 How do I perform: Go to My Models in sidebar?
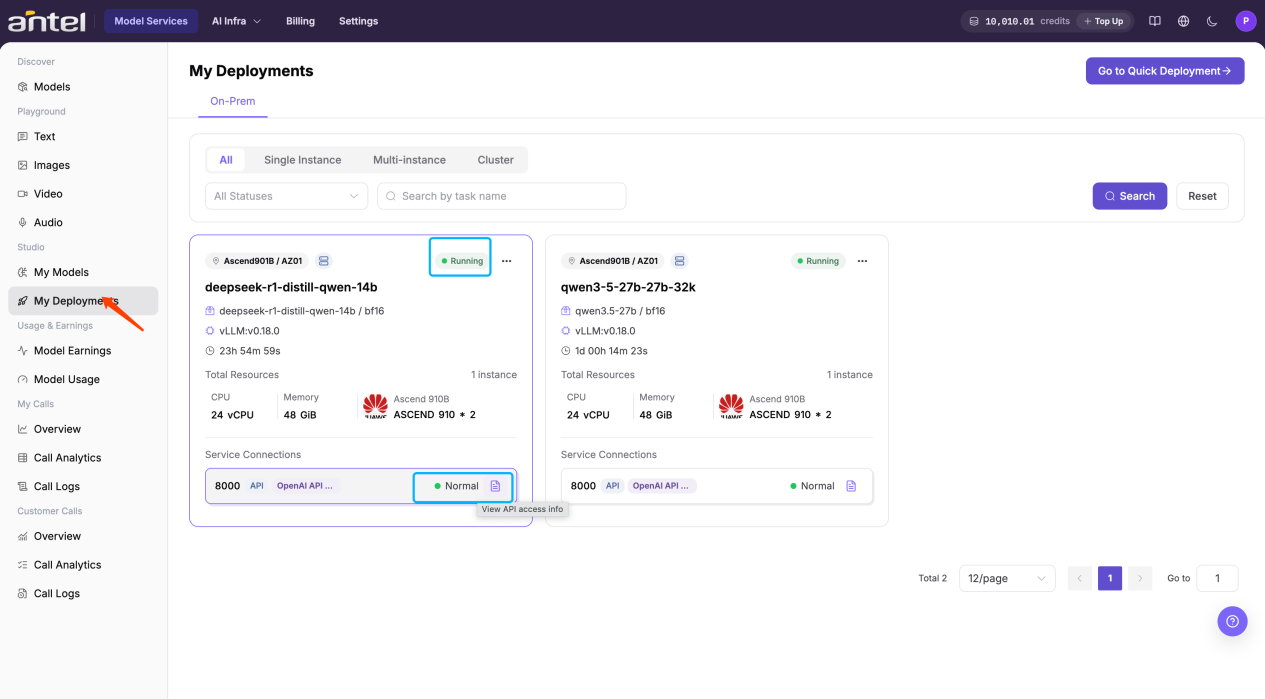83,272
